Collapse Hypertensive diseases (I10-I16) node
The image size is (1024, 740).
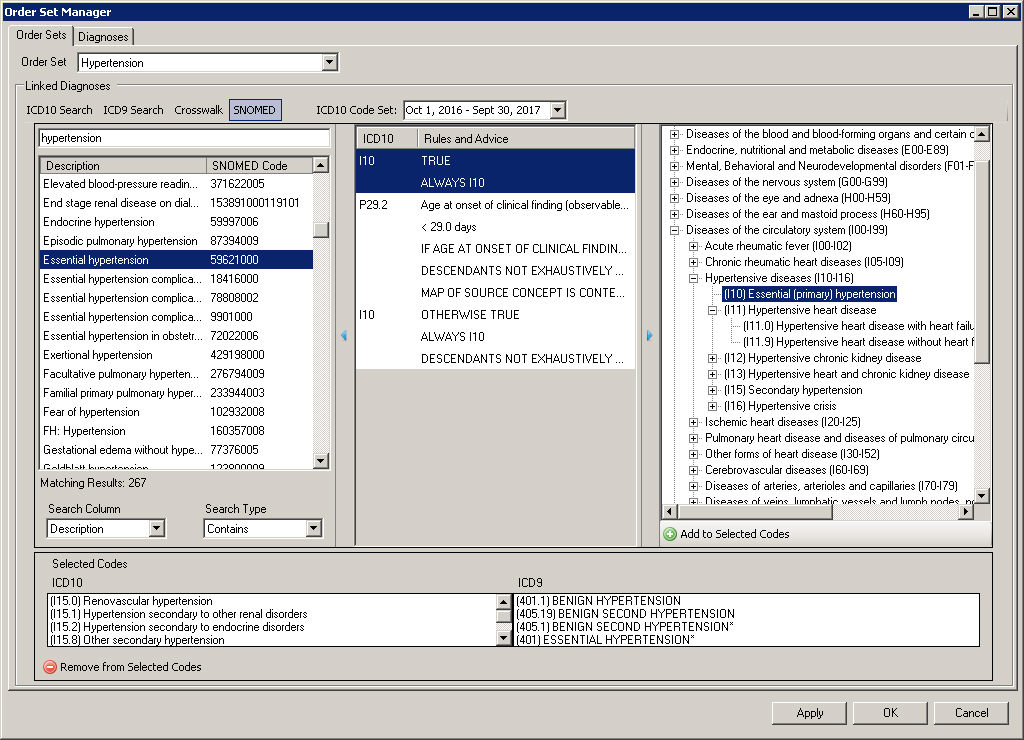(x=694, y=278)
